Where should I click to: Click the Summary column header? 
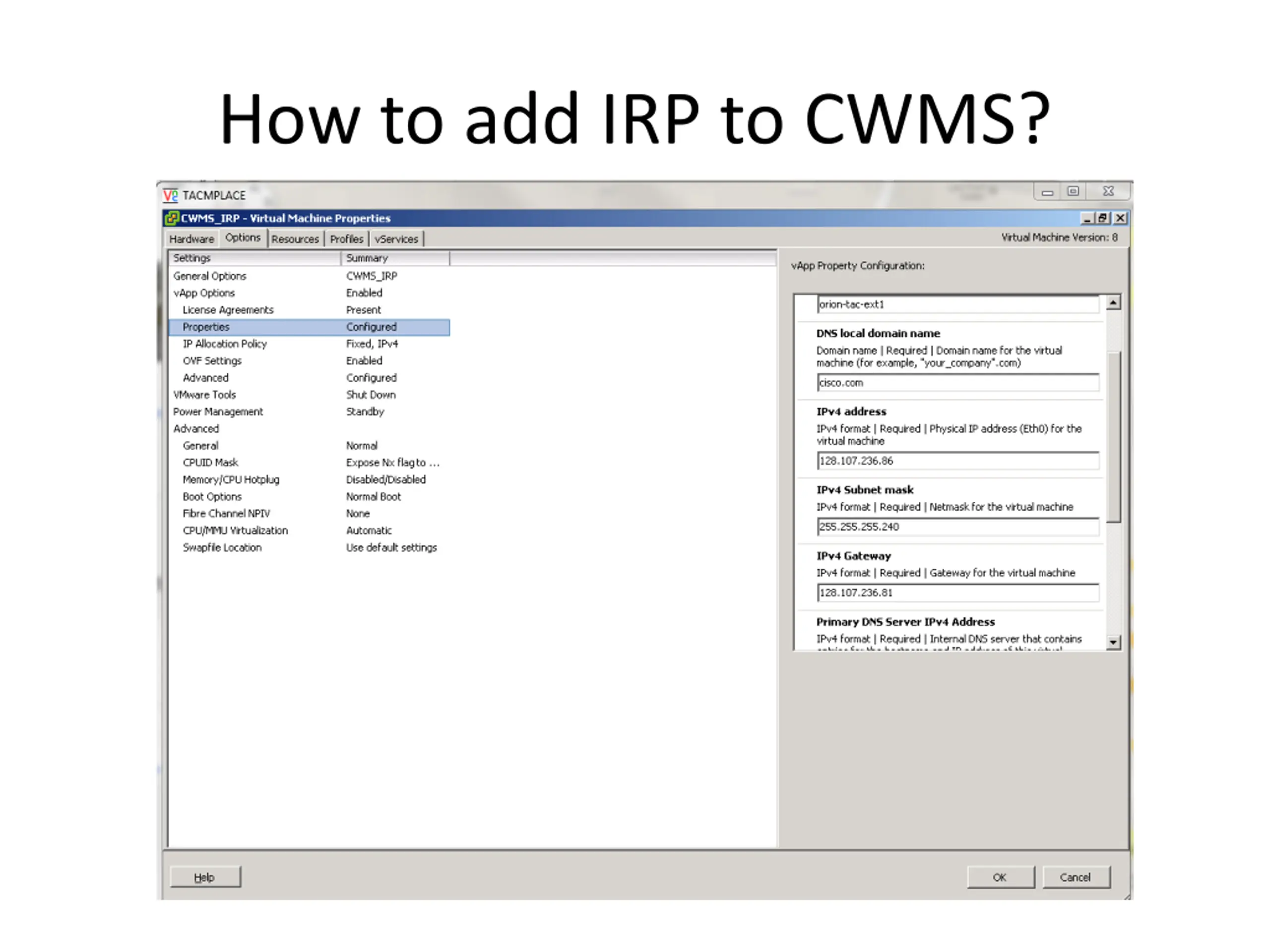coord(395,258)
